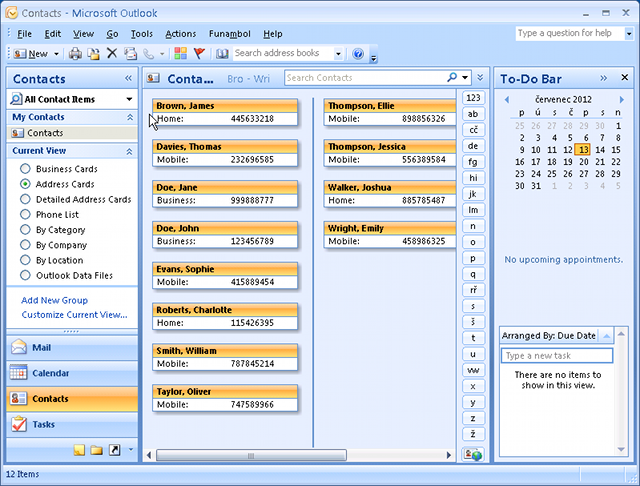Image resolution: width=640 pixels, height=486 pixels.
Task: Click the Follow Up red flag icon
Action: 199,53
